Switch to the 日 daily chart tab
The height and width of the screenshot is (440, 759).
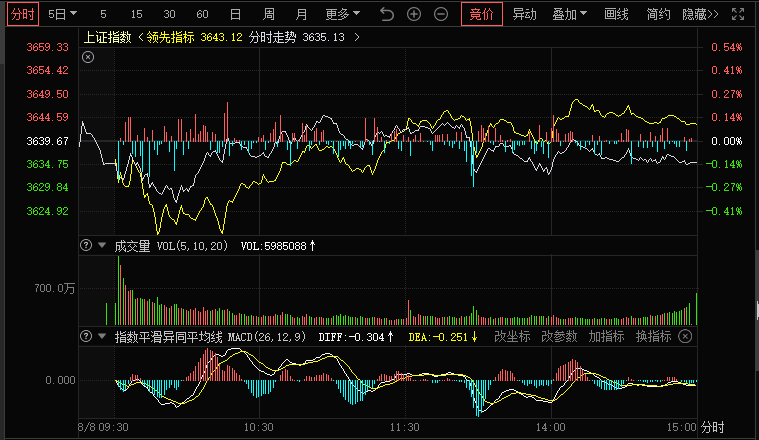coord(235,15)
